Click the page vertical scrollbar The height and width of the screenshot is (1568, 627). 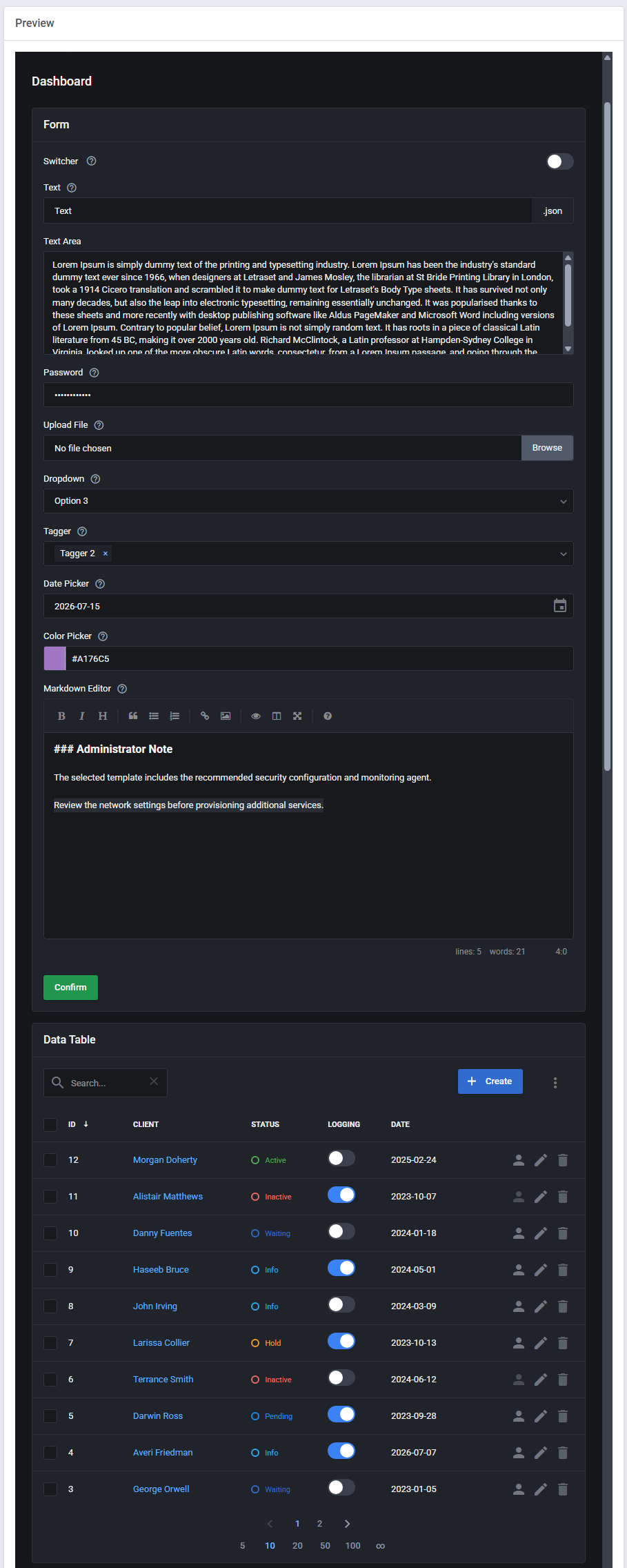[607, 436]
